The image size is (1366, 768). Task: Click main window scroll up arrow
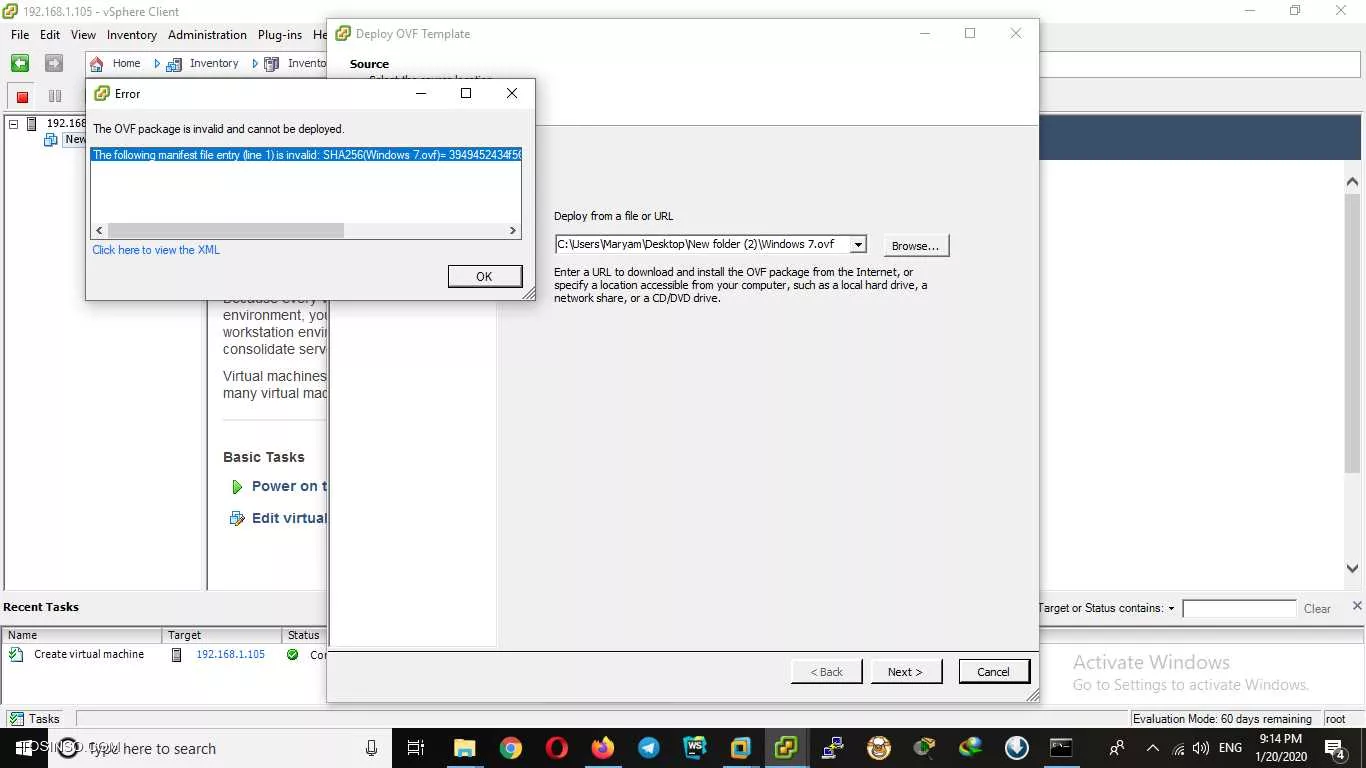point(1352,182)
